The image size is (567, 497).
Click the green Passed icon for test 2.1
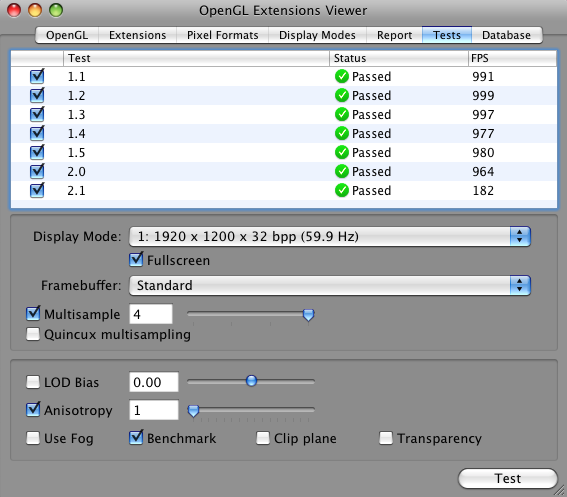(x=341, y=190)
